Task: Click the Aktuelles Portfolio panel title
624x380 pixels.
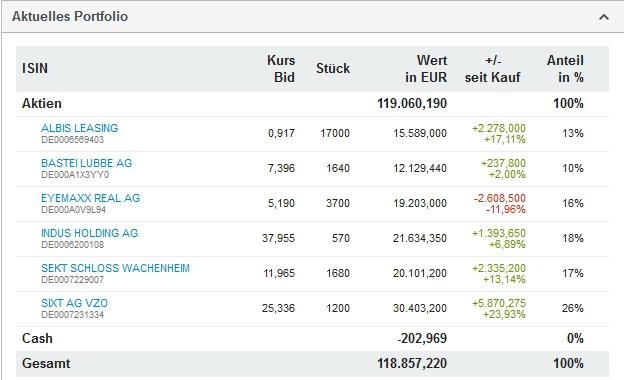Action: pyautogui.click(x=70, y=16)
